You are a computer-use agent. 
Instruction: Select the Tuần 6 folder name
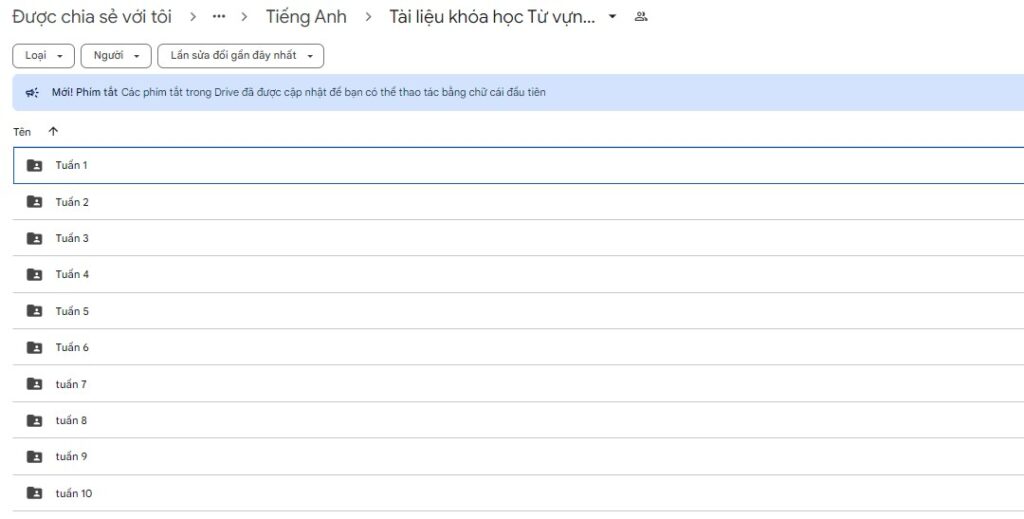72,347
